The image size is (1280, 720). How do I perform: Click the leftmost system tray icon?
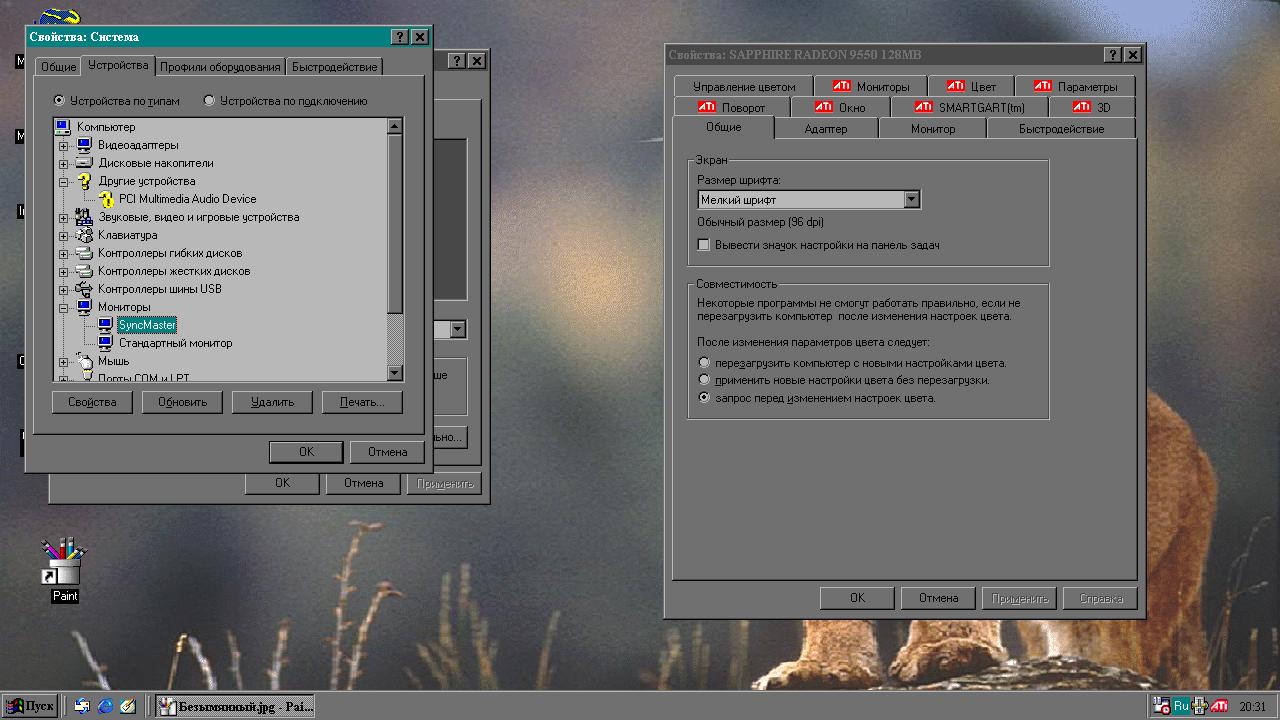pos(1162,706)
